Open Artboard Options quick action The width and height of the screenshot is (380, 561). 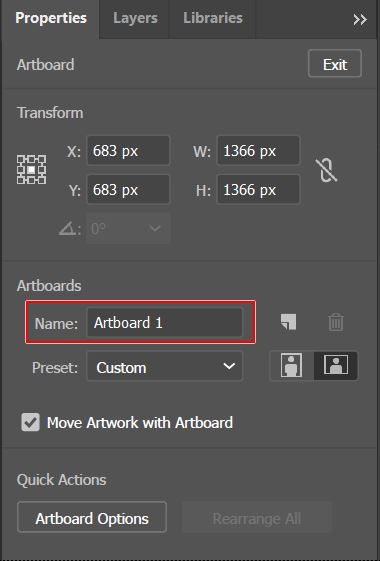click(92, 517)
